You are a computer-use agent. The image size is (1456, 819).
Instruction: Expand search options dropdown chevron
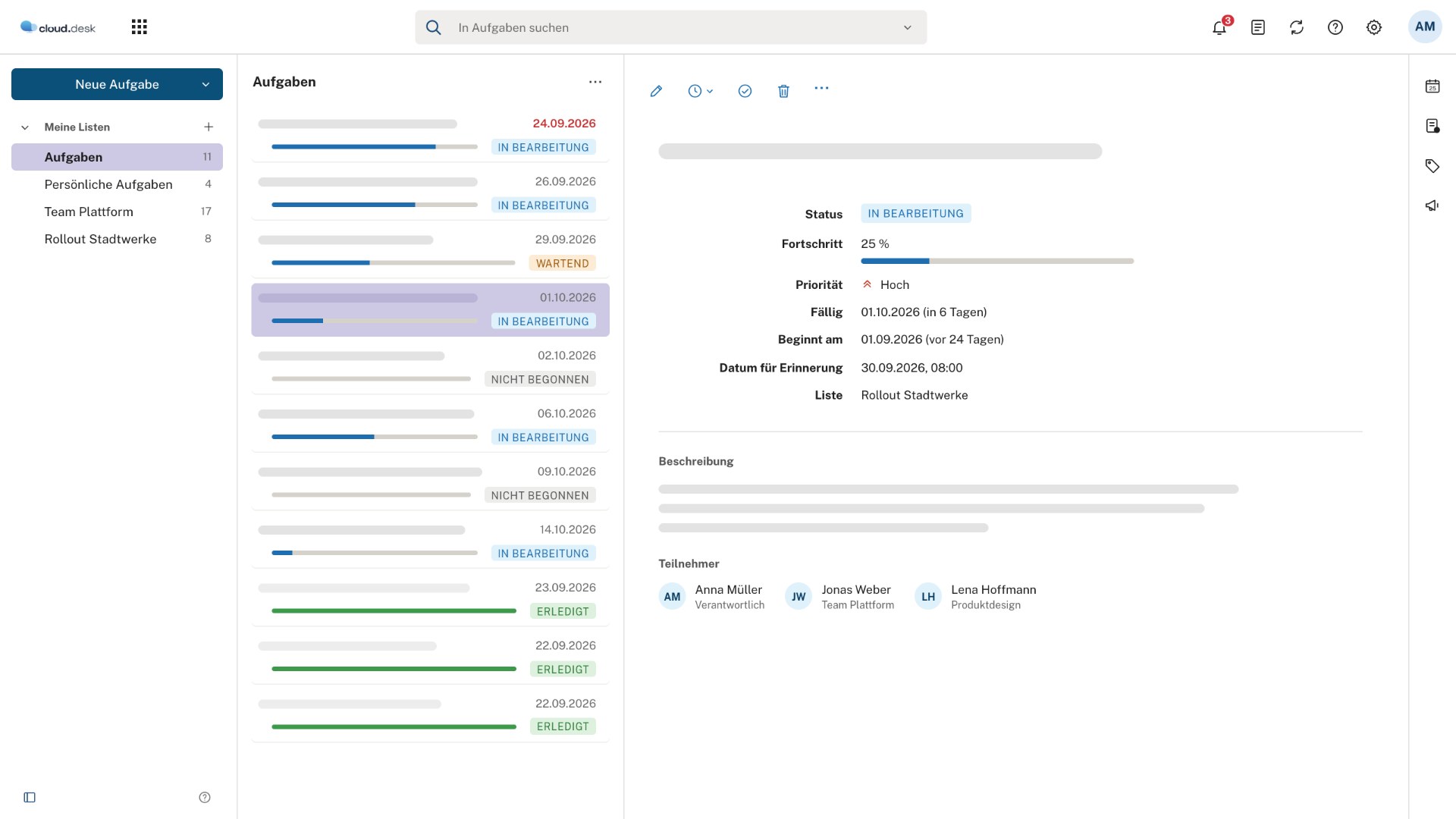click(x=907, y=27)
